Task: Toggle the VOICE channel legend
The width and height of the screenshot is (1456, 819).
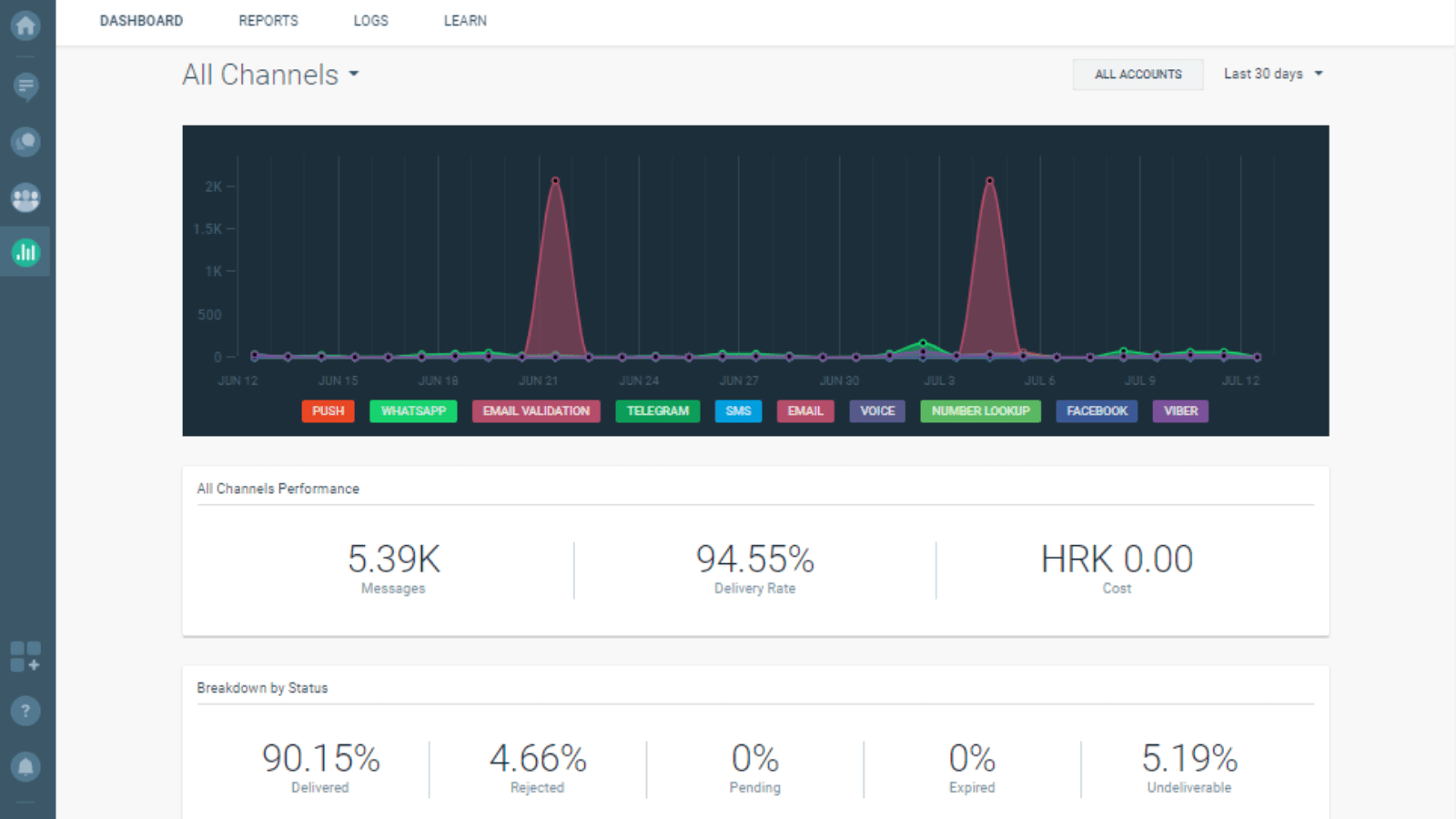Action: tap(877, 411)
